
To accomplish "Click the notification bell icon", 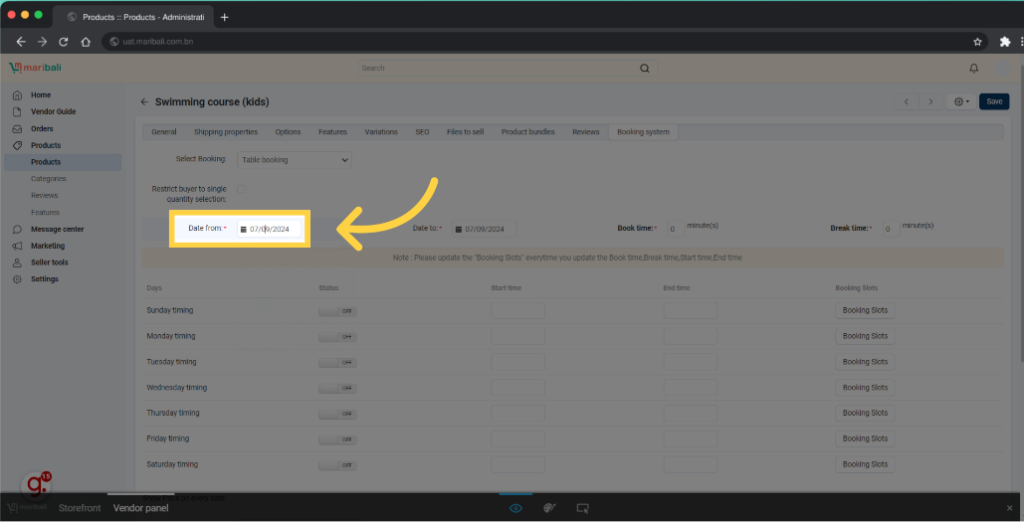I will click(x=974, y=68).
